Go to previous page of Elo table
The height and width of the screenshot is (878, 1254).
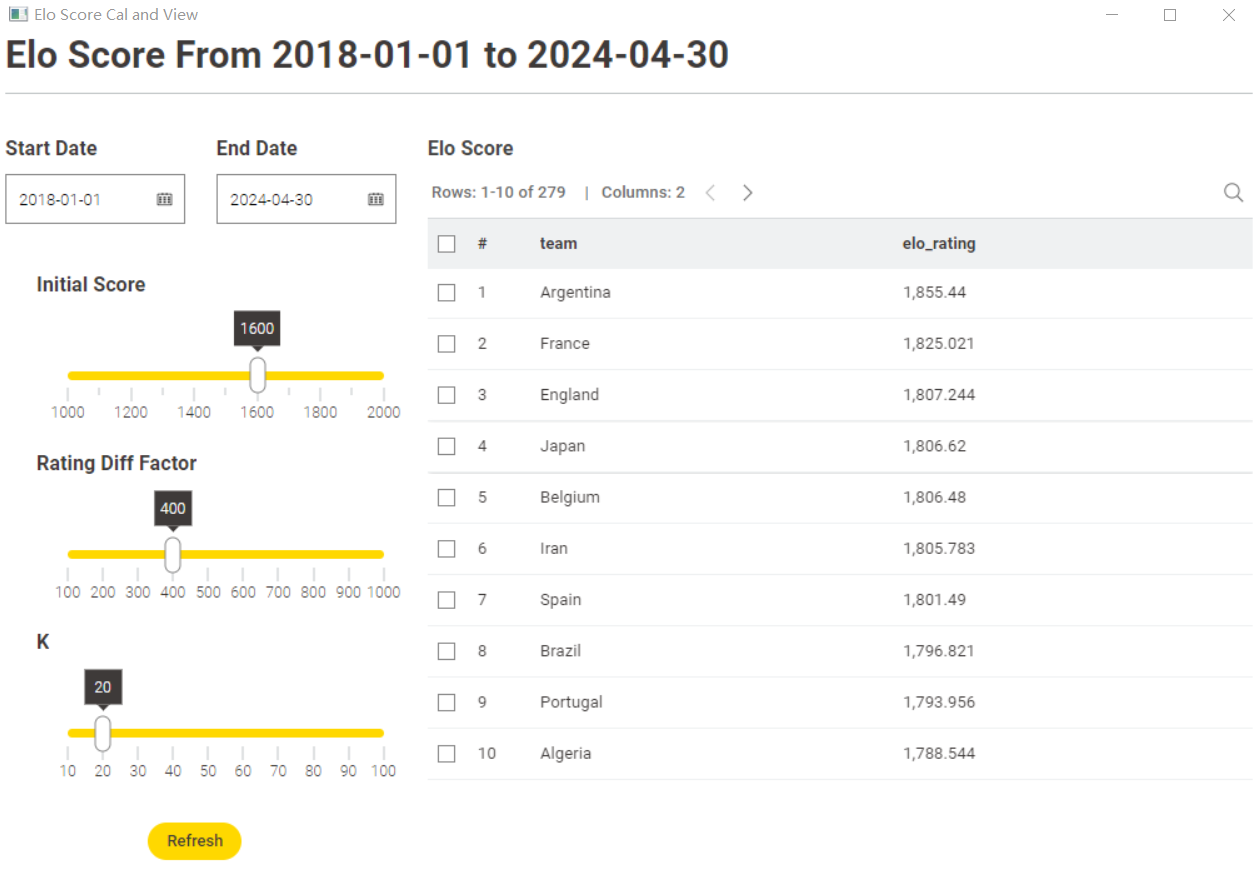710,192
